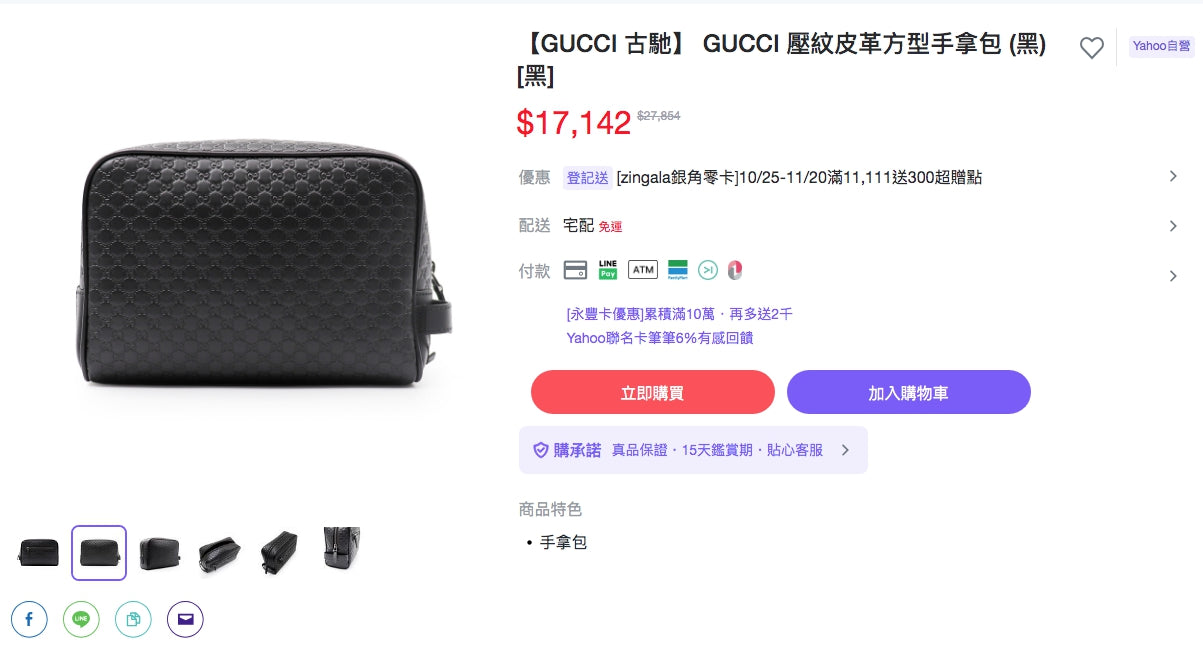Click the 立即購買 buy now button
This screenshot has height=649, width=1203.
point(652,392)
